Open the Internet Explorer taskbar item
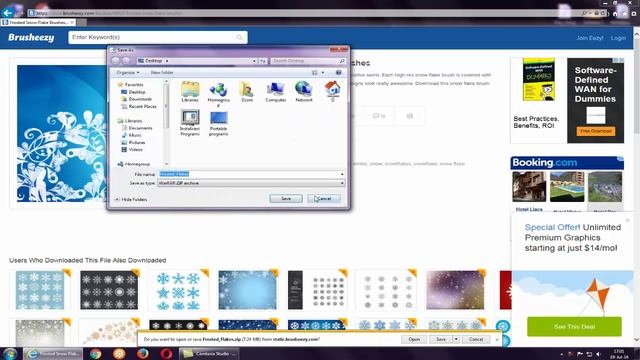Screen dimensions: 640x360 point(53,353)
